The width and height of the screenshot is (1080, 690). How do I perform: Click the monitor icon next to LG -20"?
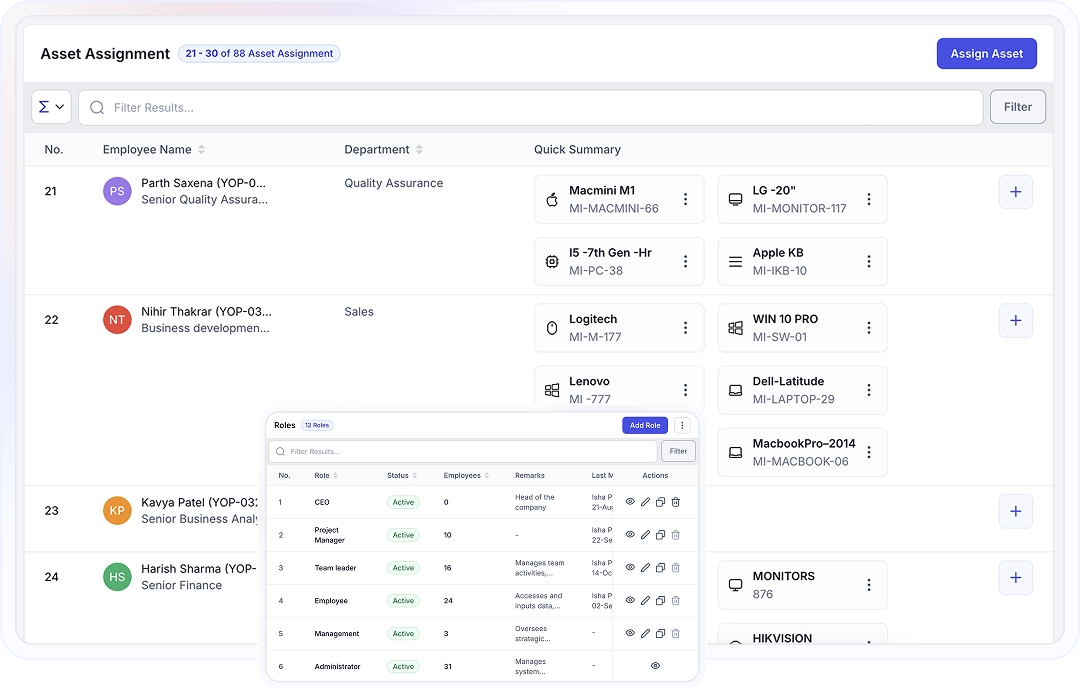coord(735,199)
